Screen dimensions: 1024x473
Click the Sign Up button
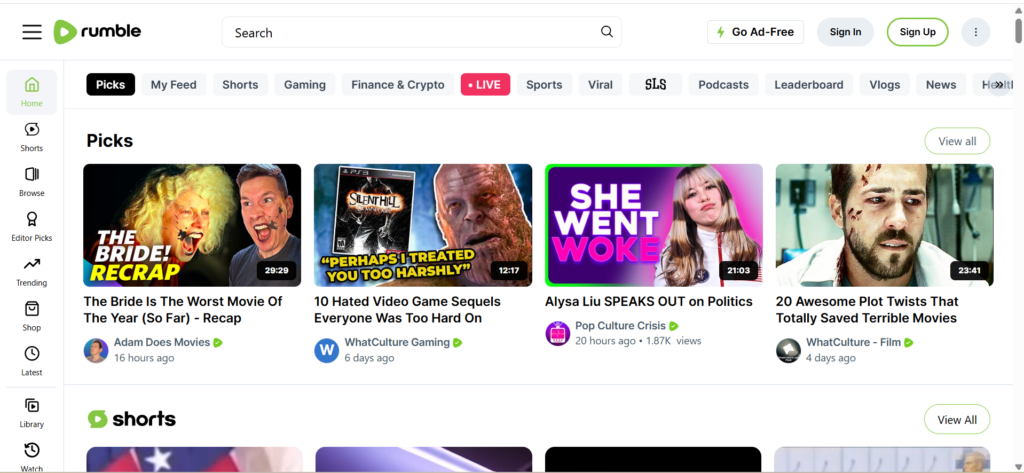point(917,32)
